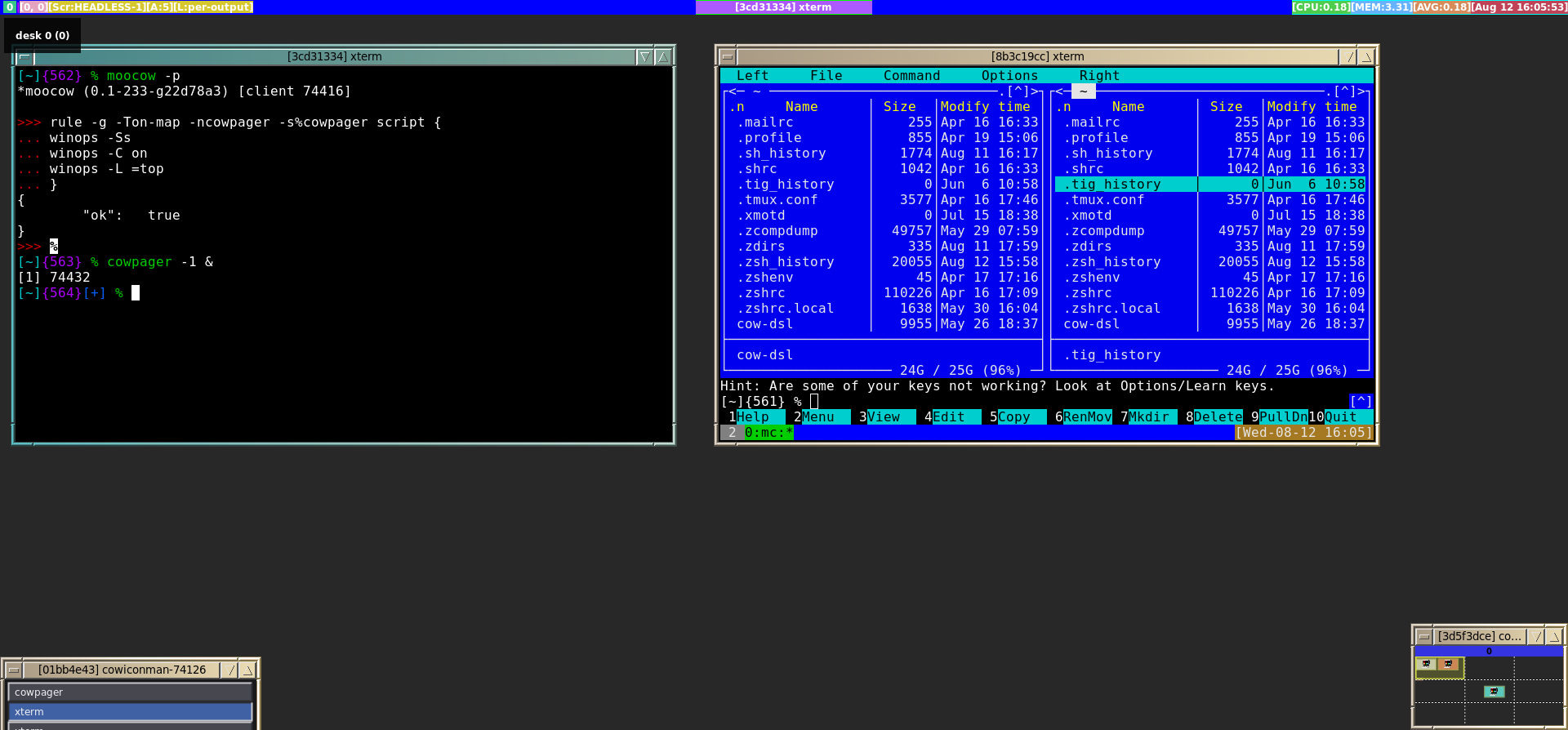Click the MEM:3.31 status indicator
The image size is (1568, 730).
(1381, 7)
